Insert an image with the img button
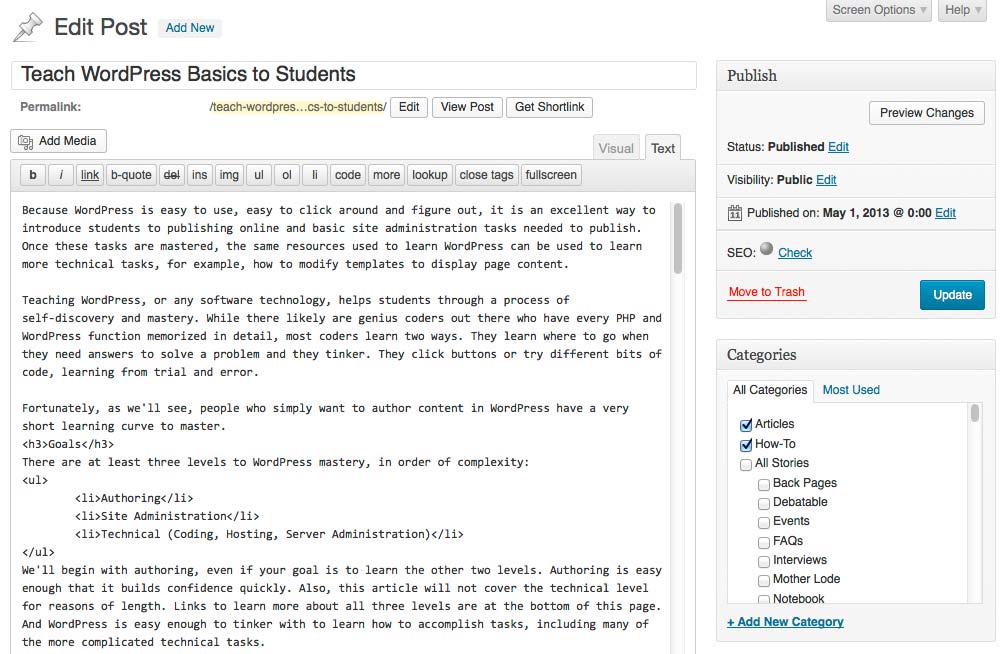The height and width of the screenshot is (654, 1001). [x=229, y=175]
